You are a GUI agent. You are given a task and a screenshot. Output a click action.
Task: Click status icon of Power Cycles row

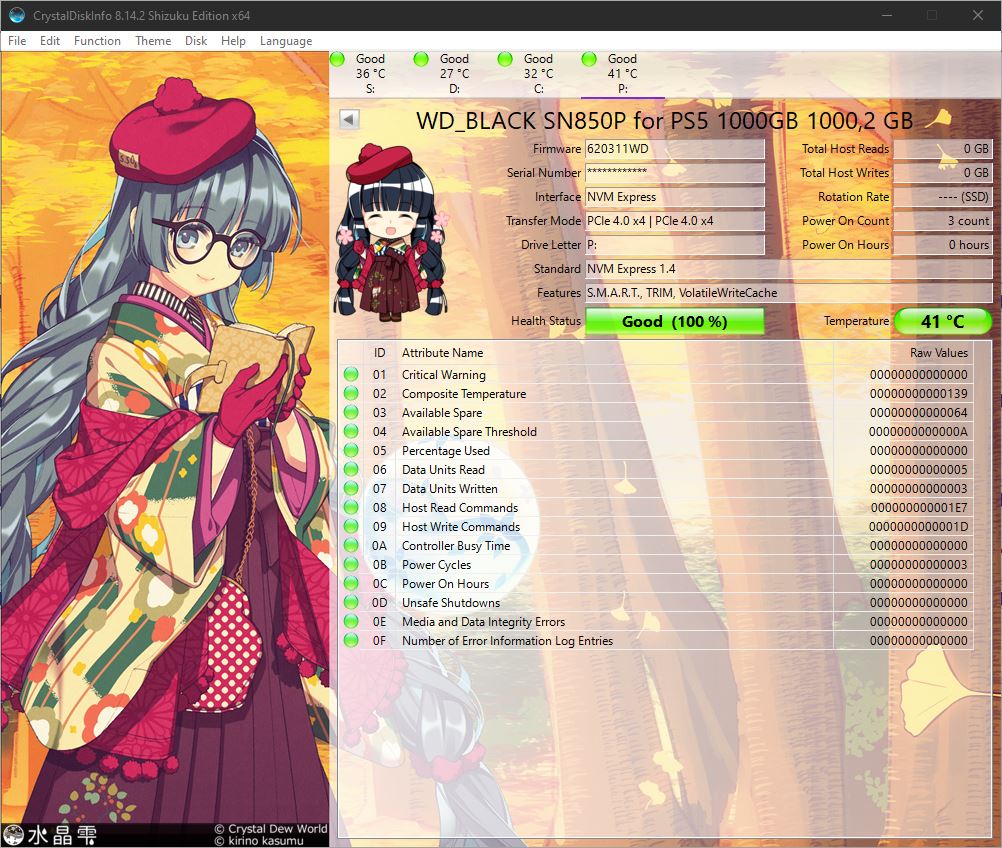pyautogui.click(x=351, y=564)
